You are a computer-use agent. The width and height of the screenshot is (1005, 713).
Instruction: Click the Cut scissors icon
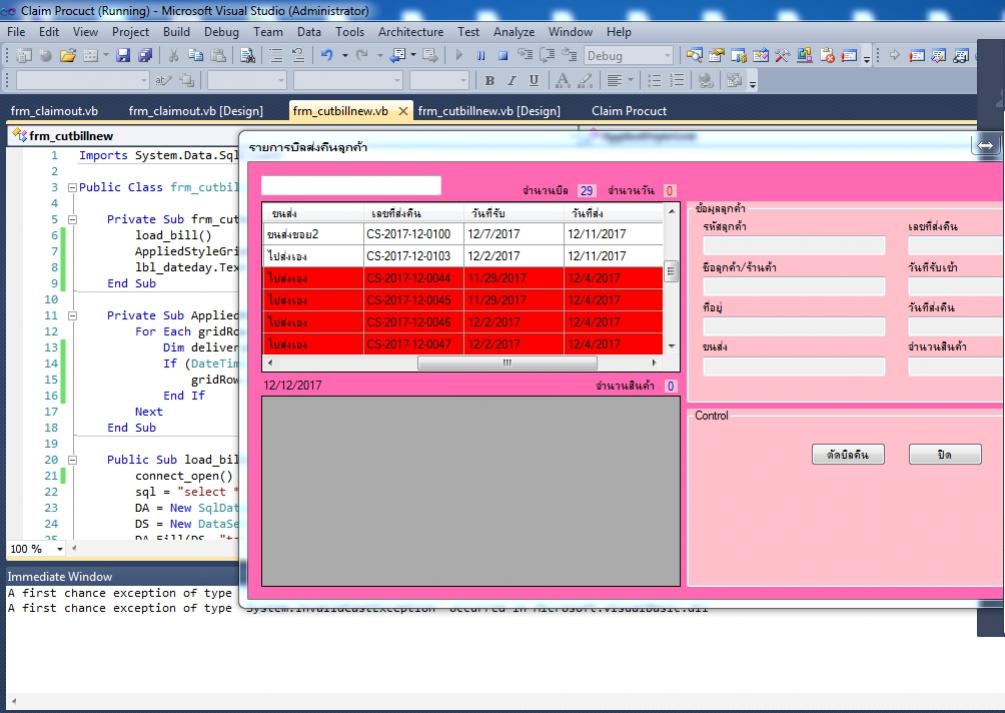coord(173,56)
